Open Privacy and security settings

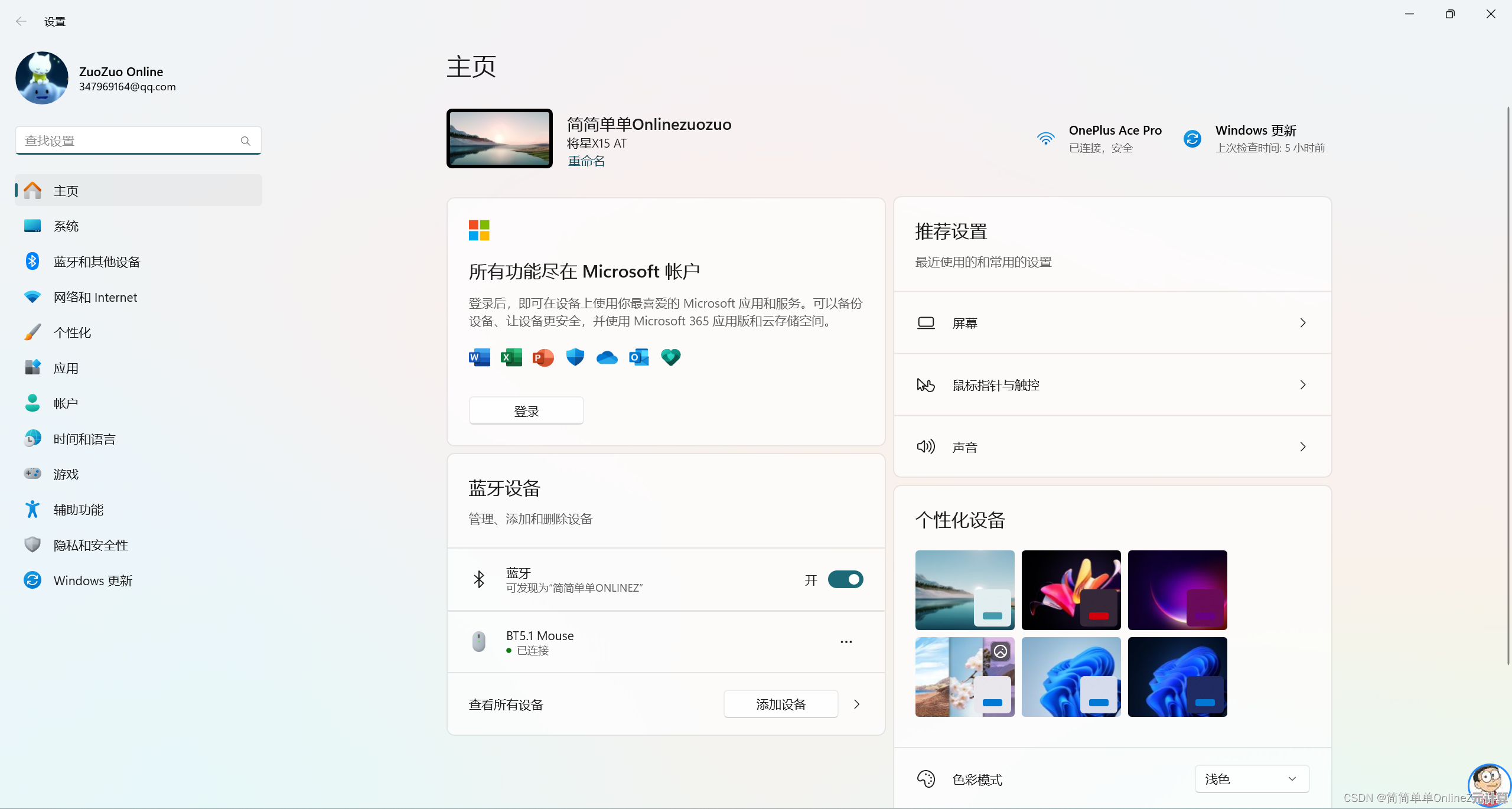pos(90,545)
